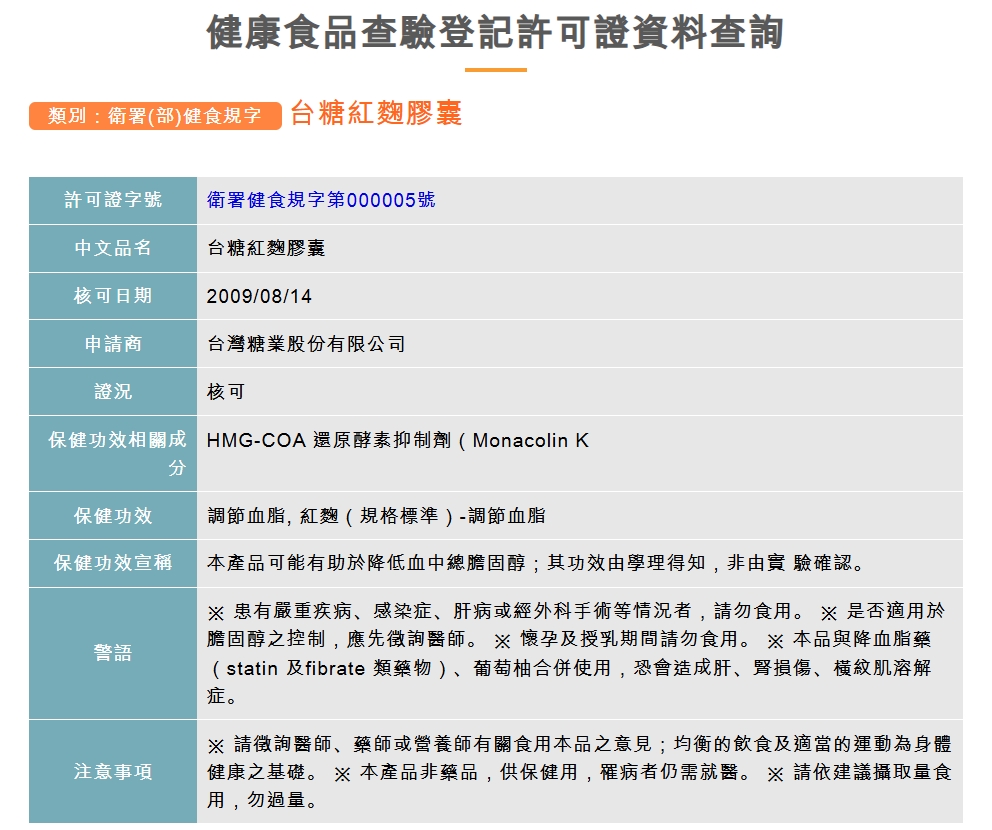This screenshot has width=992, height=830.
Task: Click the 台糖紅麴膠囊 value in the table
Action: click(266, 248)
